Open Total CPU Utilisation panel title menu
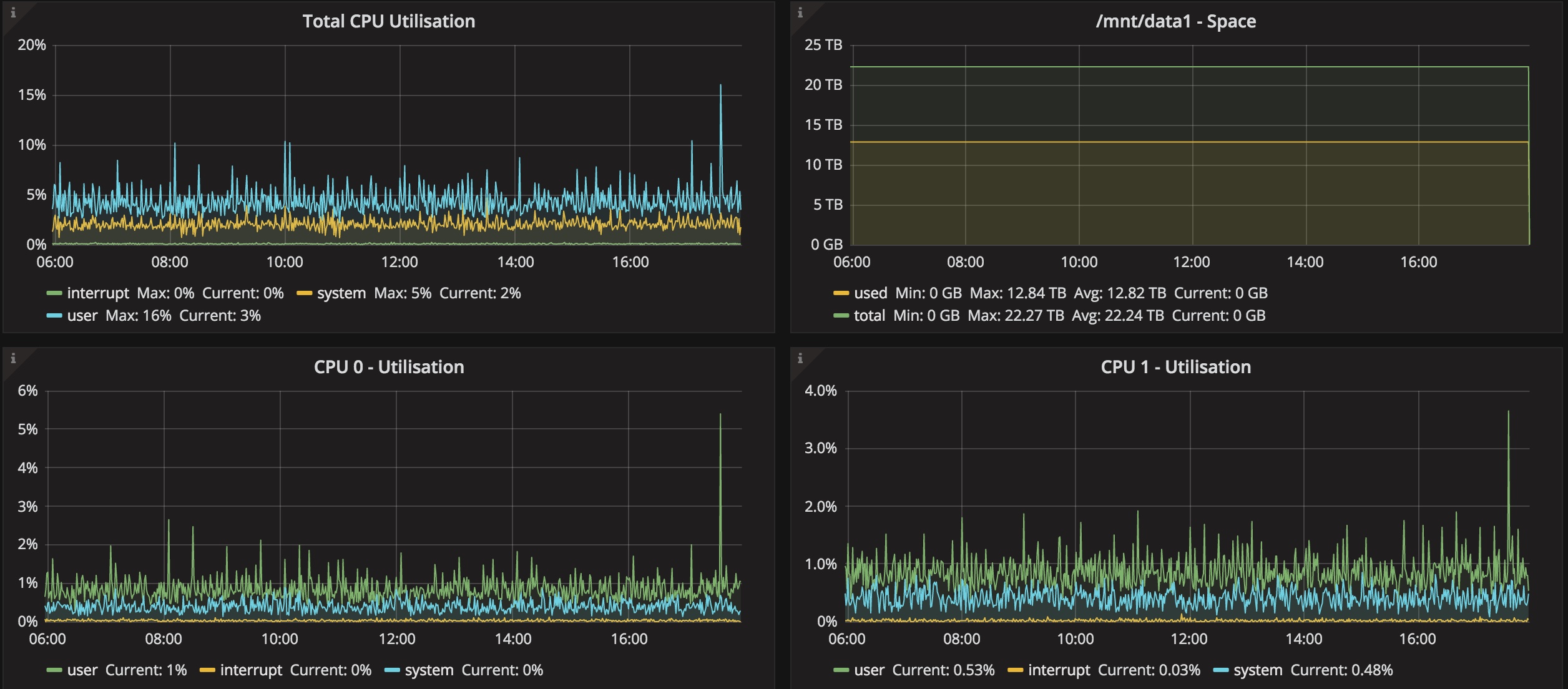1568x689 pixels. [x=388, y=21]
